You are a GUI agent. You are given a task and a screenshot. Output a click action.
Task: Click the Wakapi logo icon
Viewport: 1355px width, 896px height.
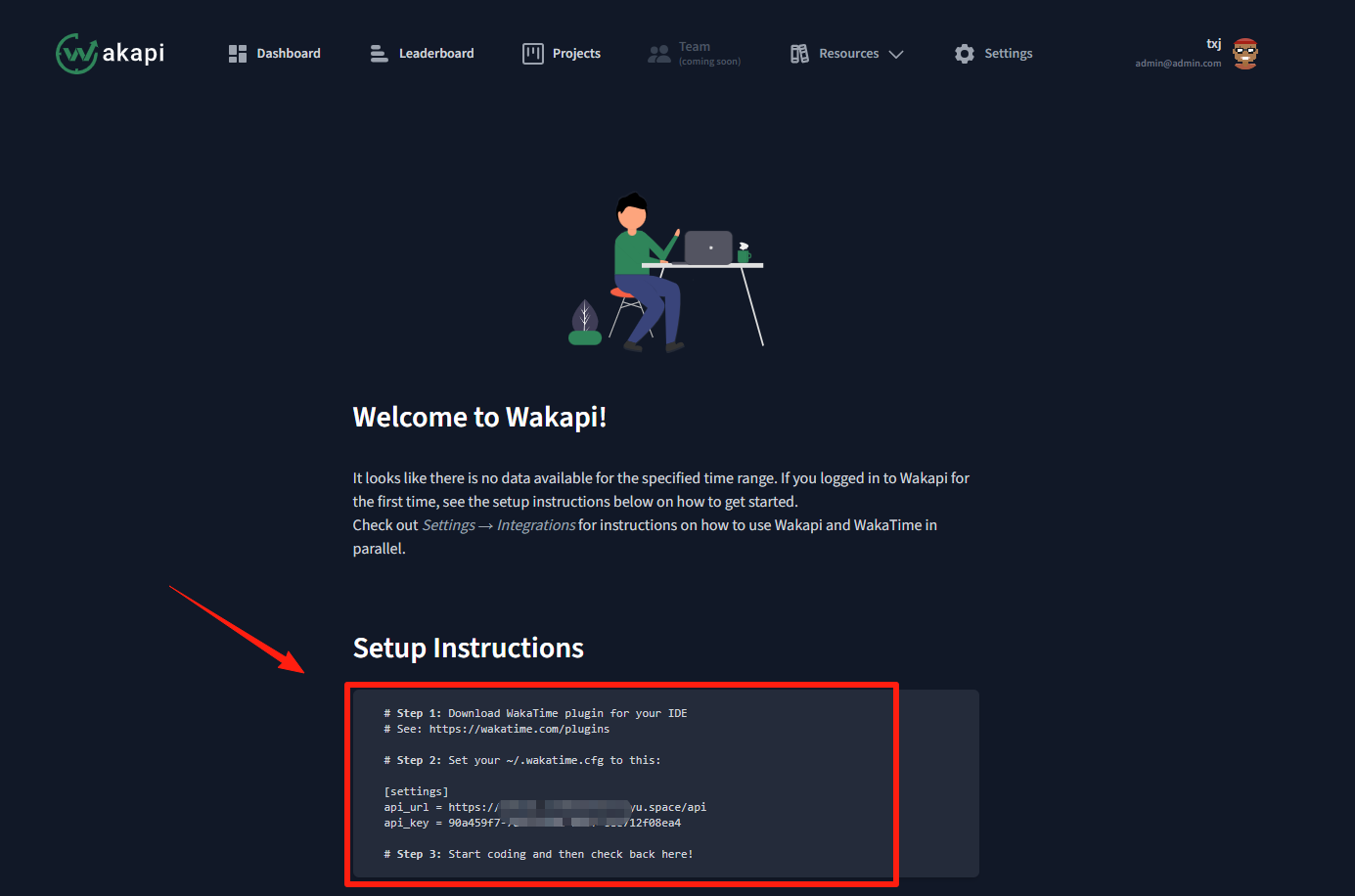click(x=76, y=54)
